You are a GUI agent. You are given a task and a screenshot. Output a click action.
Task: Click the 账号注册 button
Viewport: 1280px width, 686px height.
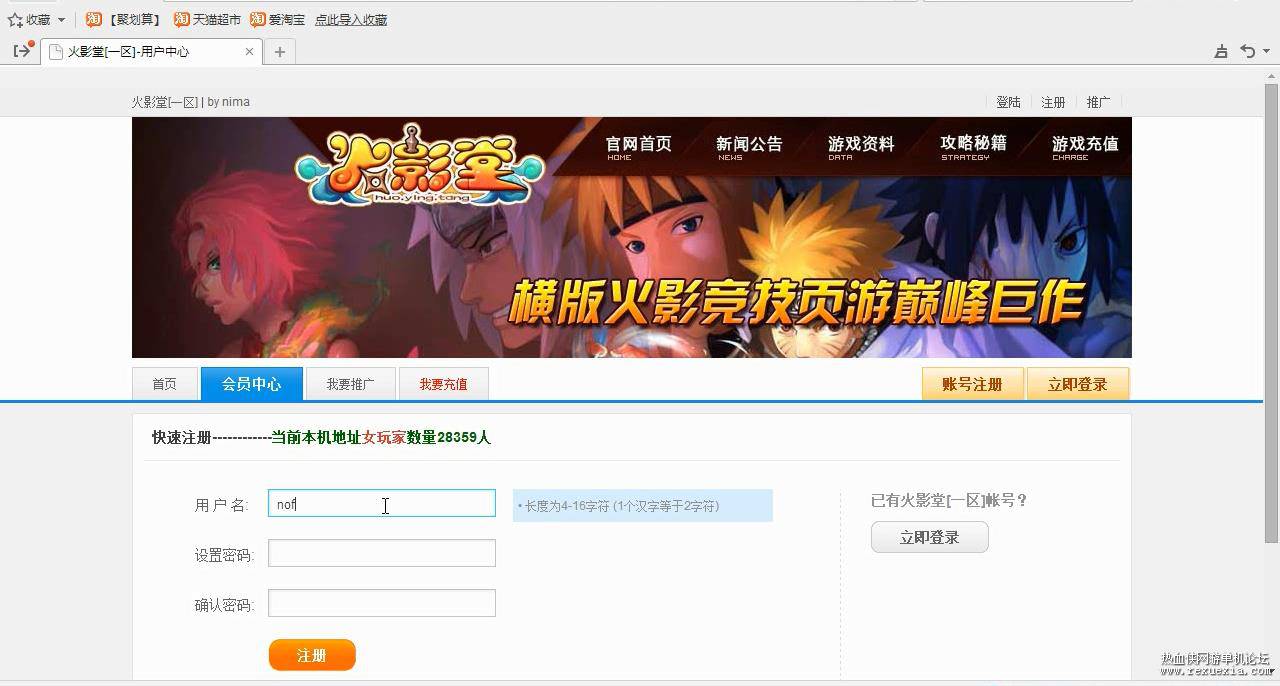pyautogui.click(x=973, y=384)
